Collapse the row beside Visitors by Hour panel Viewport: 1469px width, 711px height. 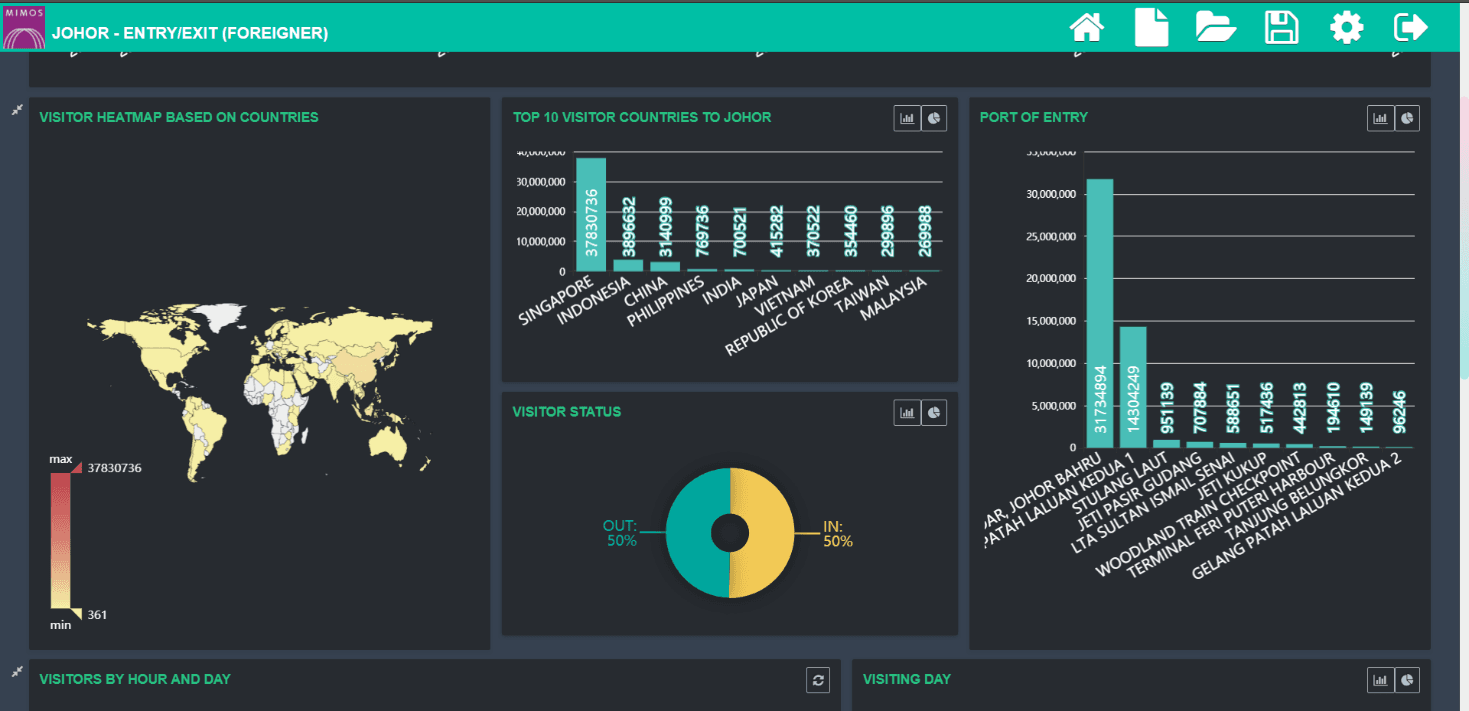pos(16,672)
